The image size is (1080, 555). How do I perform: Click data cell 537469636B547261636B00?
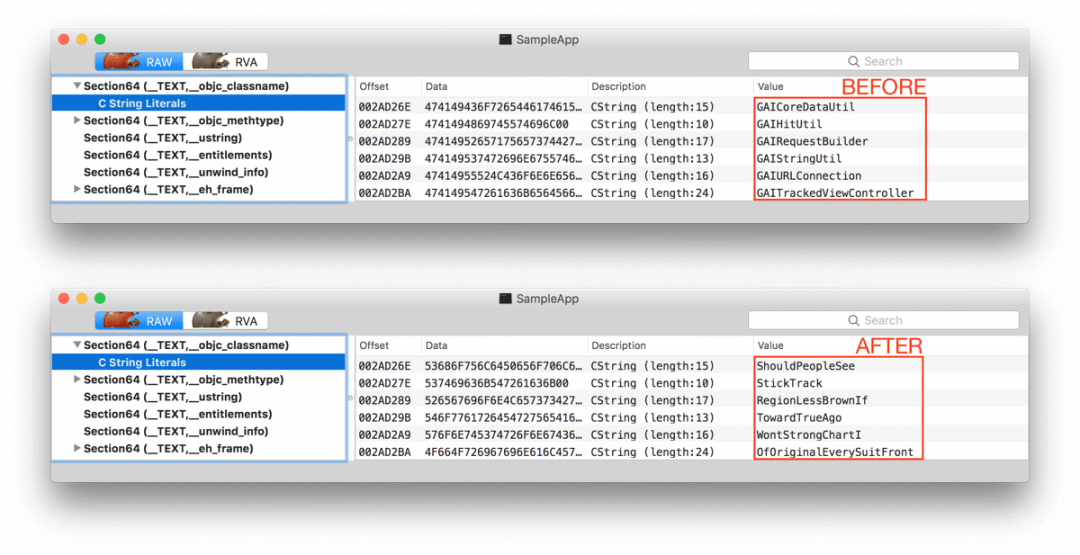[x=497, y=383]
